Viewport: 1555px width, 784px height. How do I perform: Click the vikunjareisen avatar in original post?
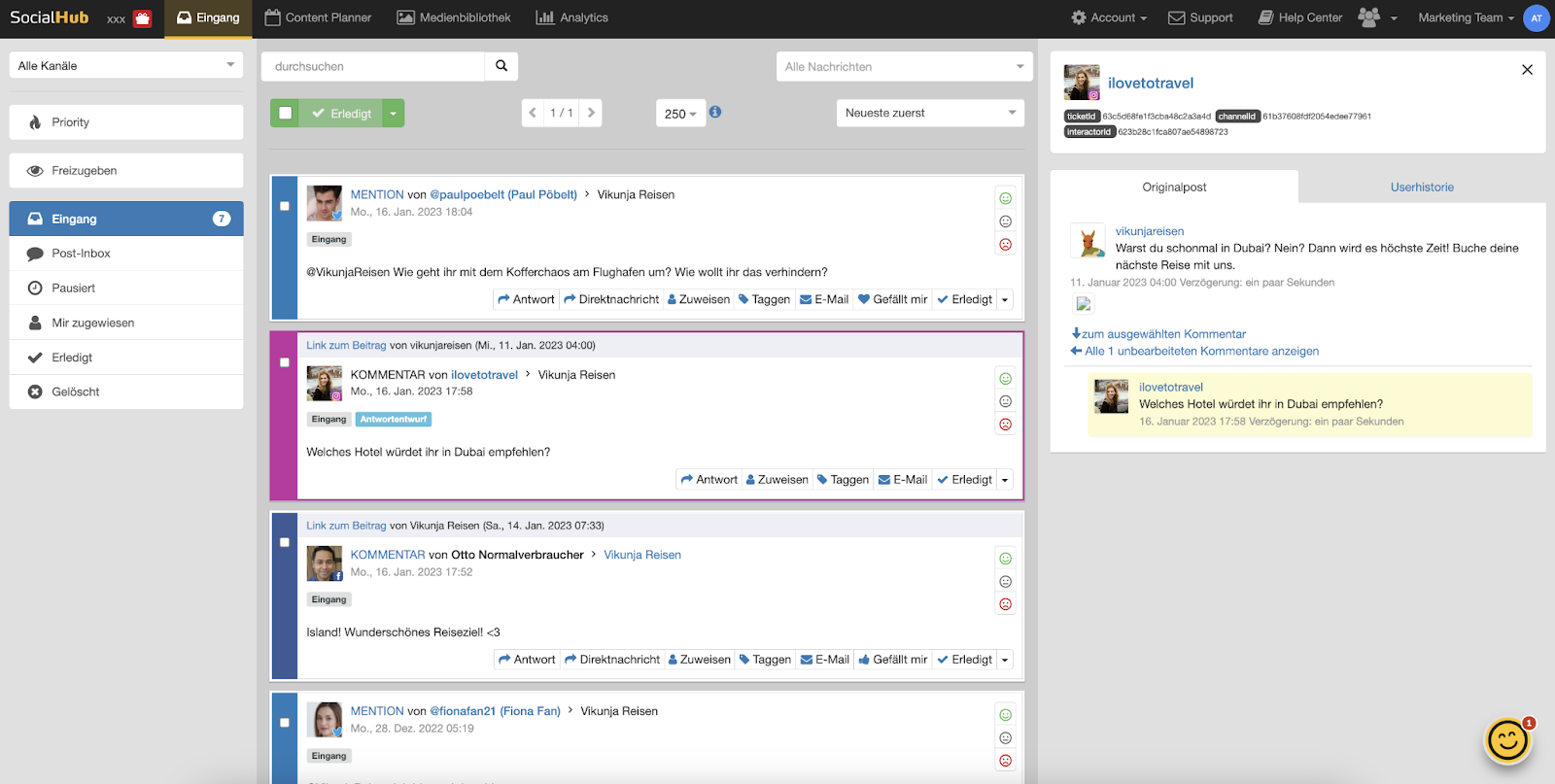[1088, 240]
